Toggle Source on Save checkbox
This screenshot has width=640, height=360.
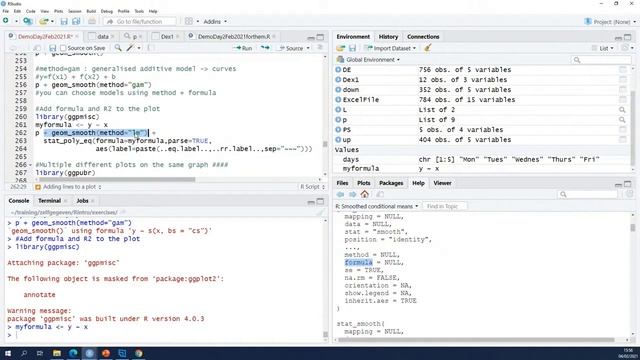63,48
